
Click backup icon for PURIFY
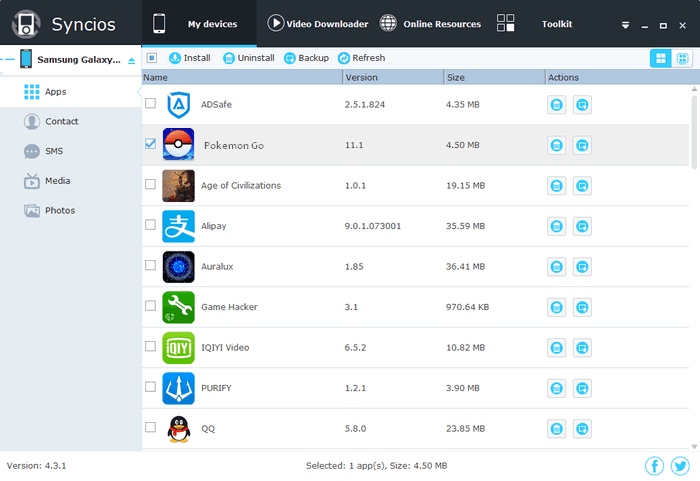[582, 388]
